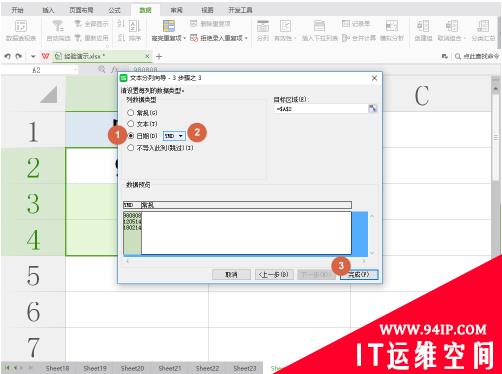Click the 分列 text-to-columns icon

pyautogui.click(x=263, y=26)
